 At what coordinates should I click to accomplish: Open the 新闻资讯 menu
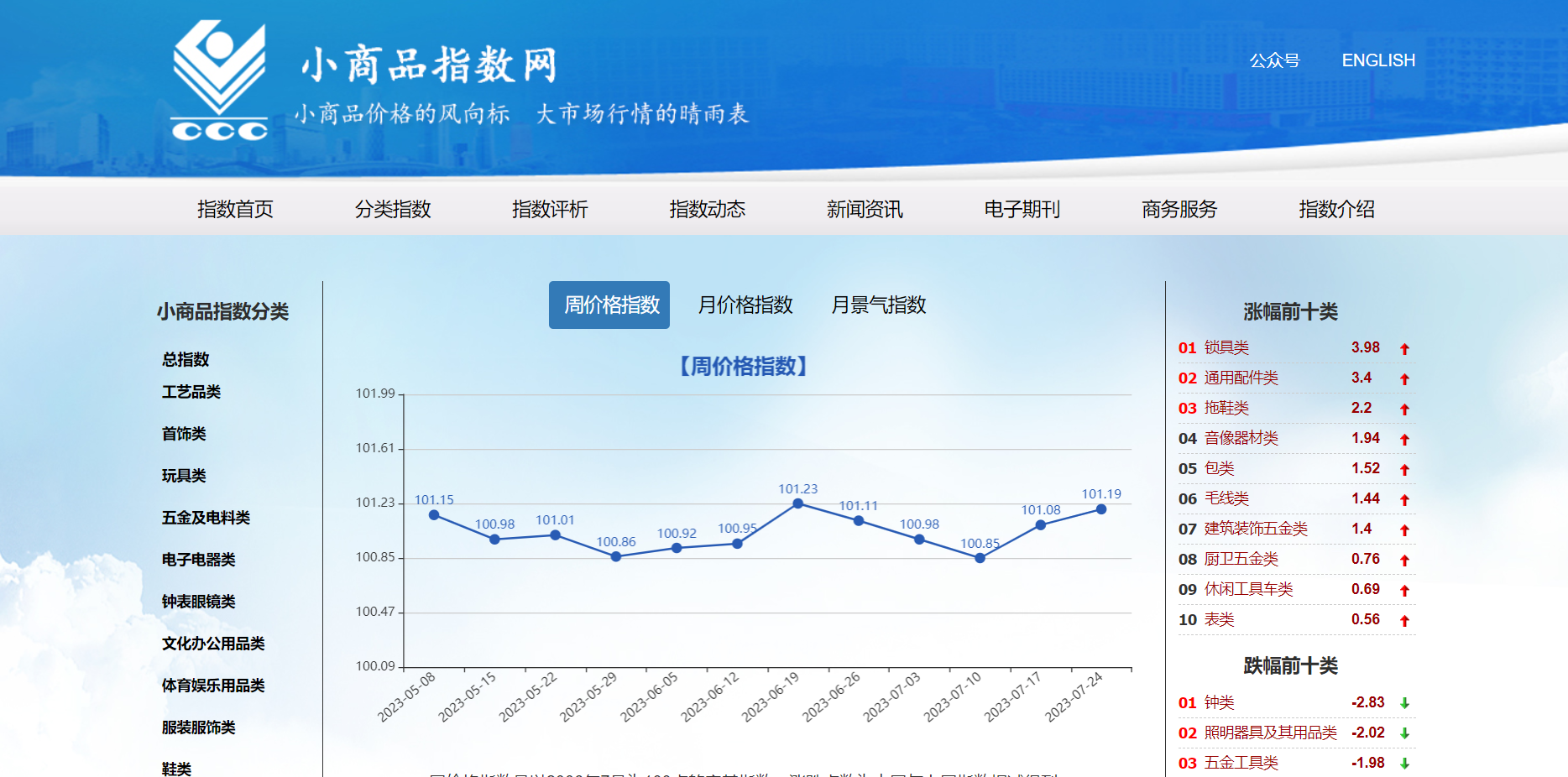tap(865, 210)
